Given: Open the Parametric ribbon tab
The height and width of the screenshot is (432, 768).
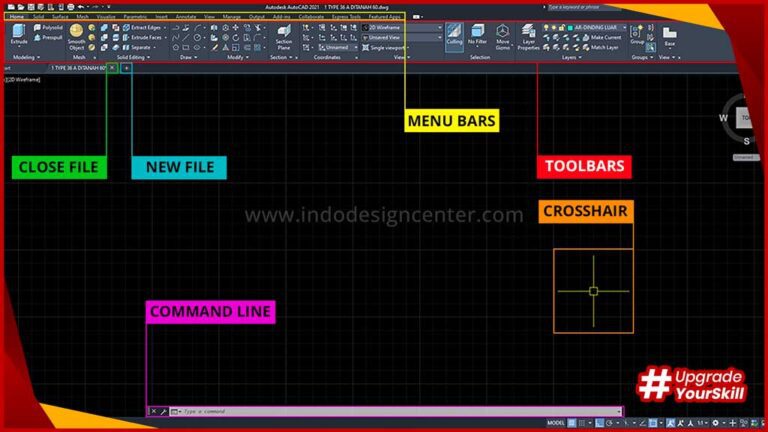Looking at the screenshot, I should (135, 17).
